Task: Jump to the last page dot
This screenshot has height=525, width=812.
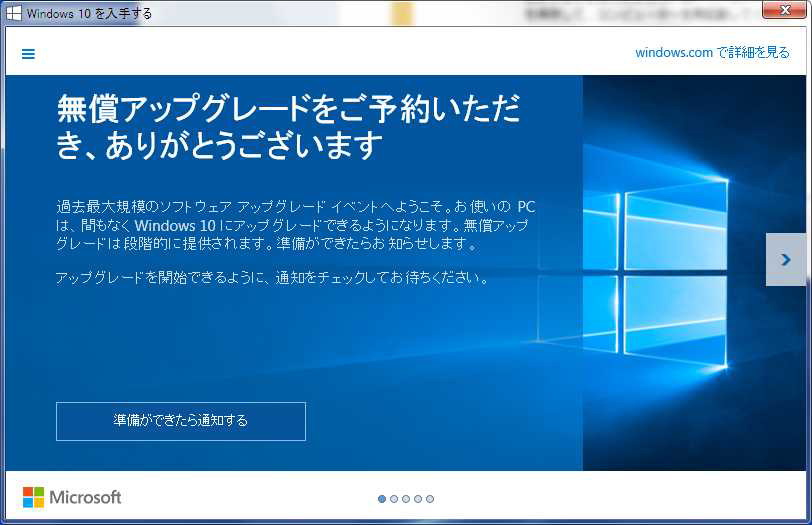Action: (x=430, y=498)
